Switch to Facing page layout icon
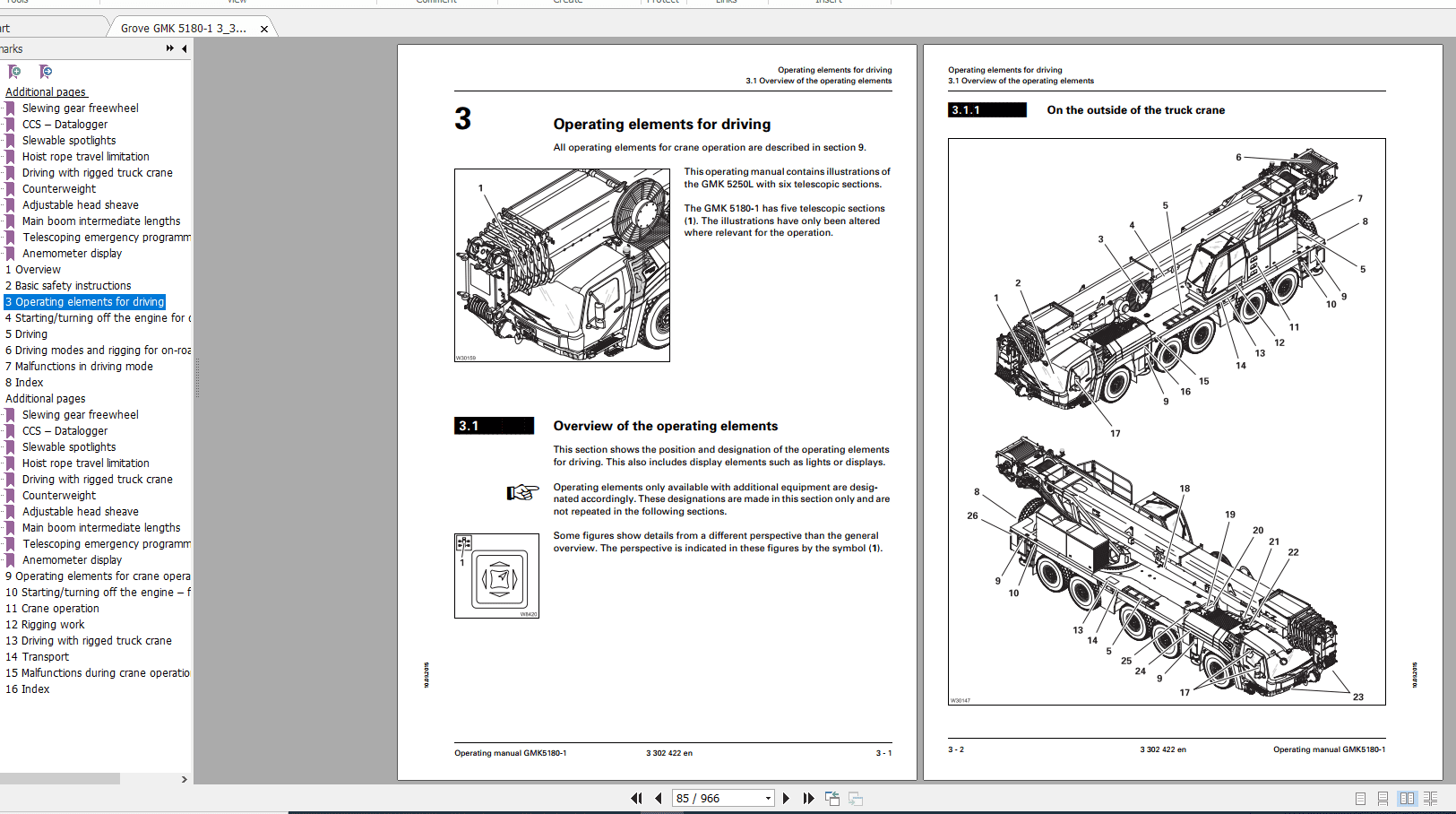 point(1407,798)
